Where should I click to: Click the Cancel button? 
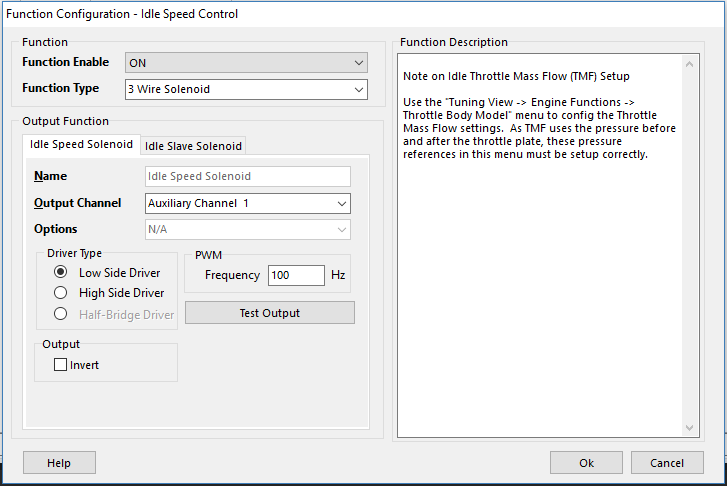[667, 463]
